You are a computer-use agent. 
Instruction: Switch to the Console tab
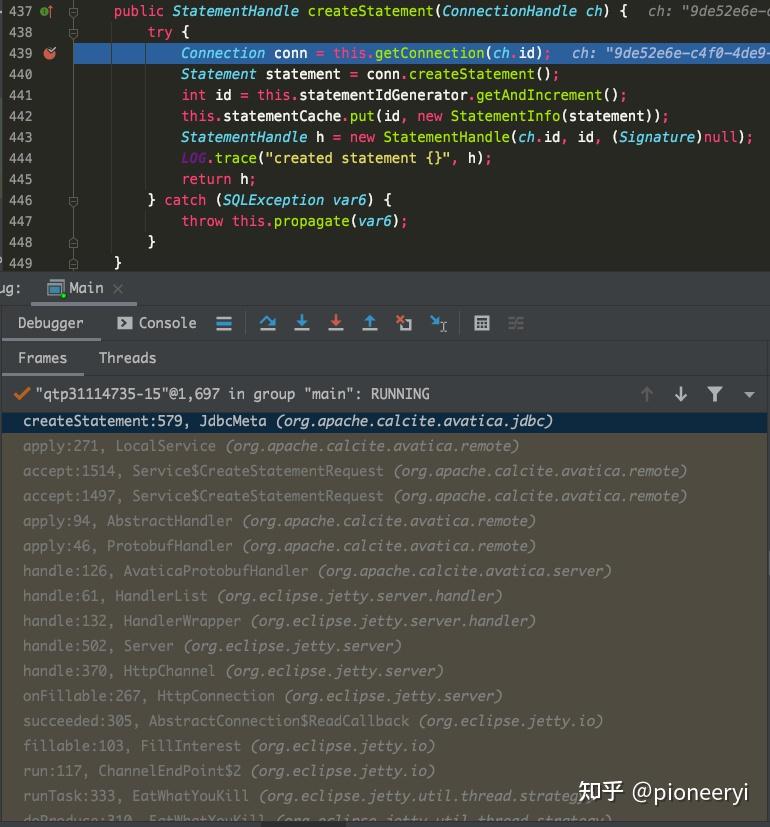click(x=157, y=323)
